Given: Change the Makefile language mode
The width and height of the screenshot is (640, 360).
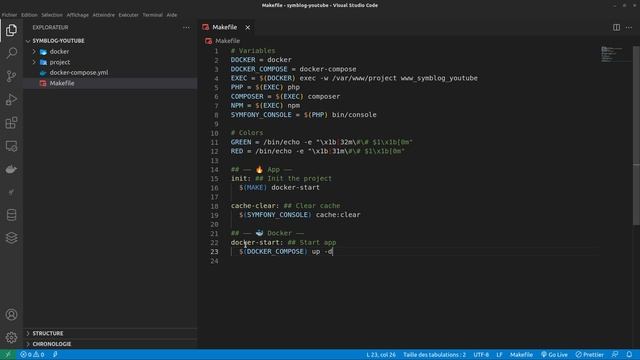Looking at the screenshot, I should point(521,355).
